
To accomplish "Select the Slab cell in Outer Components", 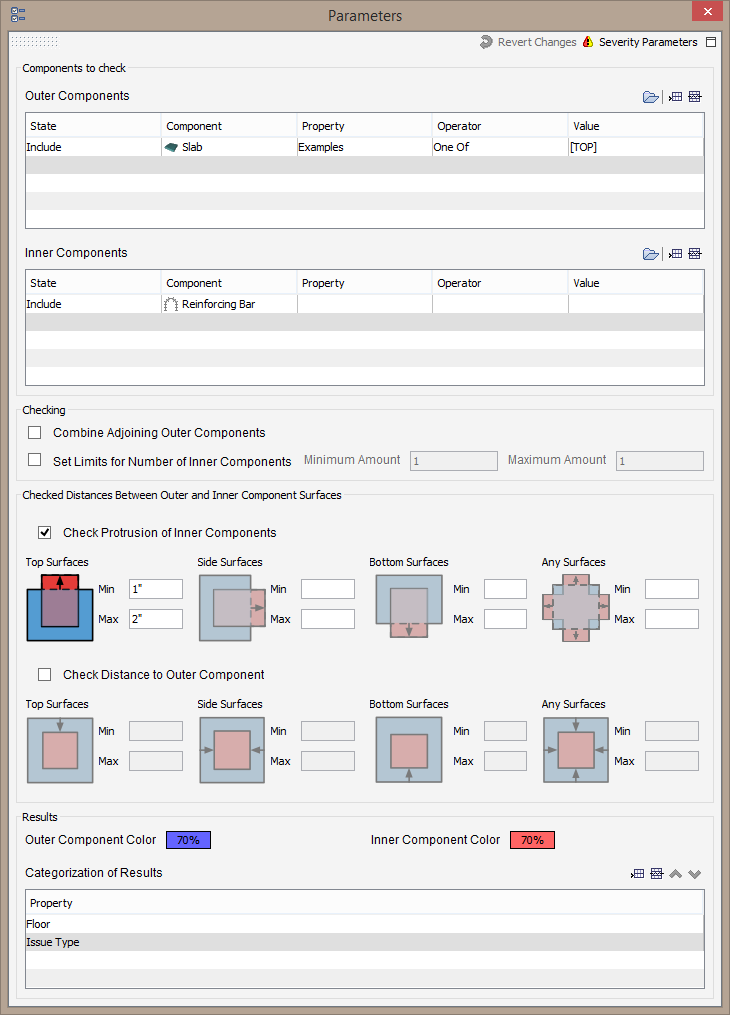I will pos(229,147).
